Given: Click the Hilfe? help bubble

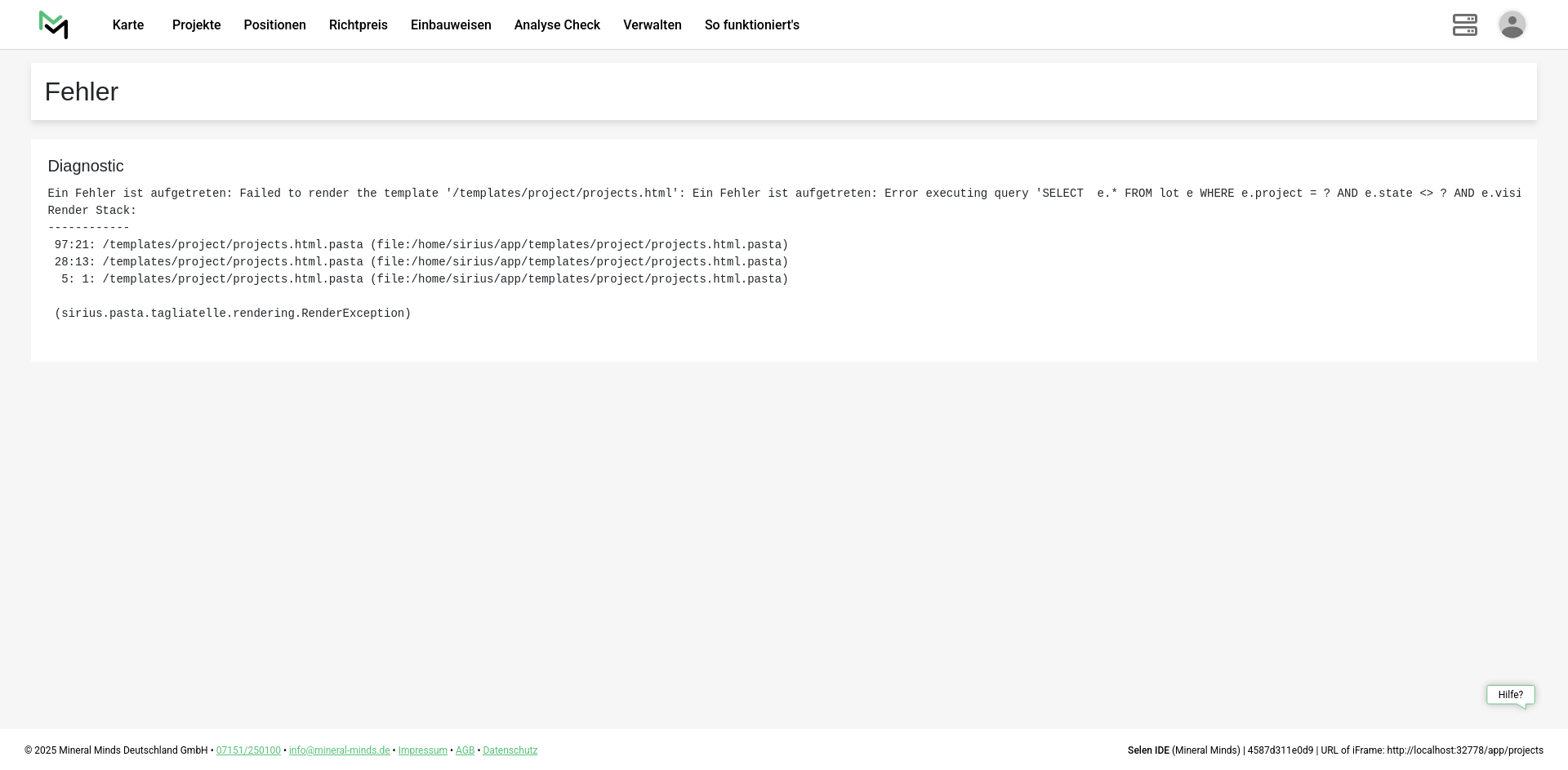Looking at the screenshot, I should [x=1510, y=695].
